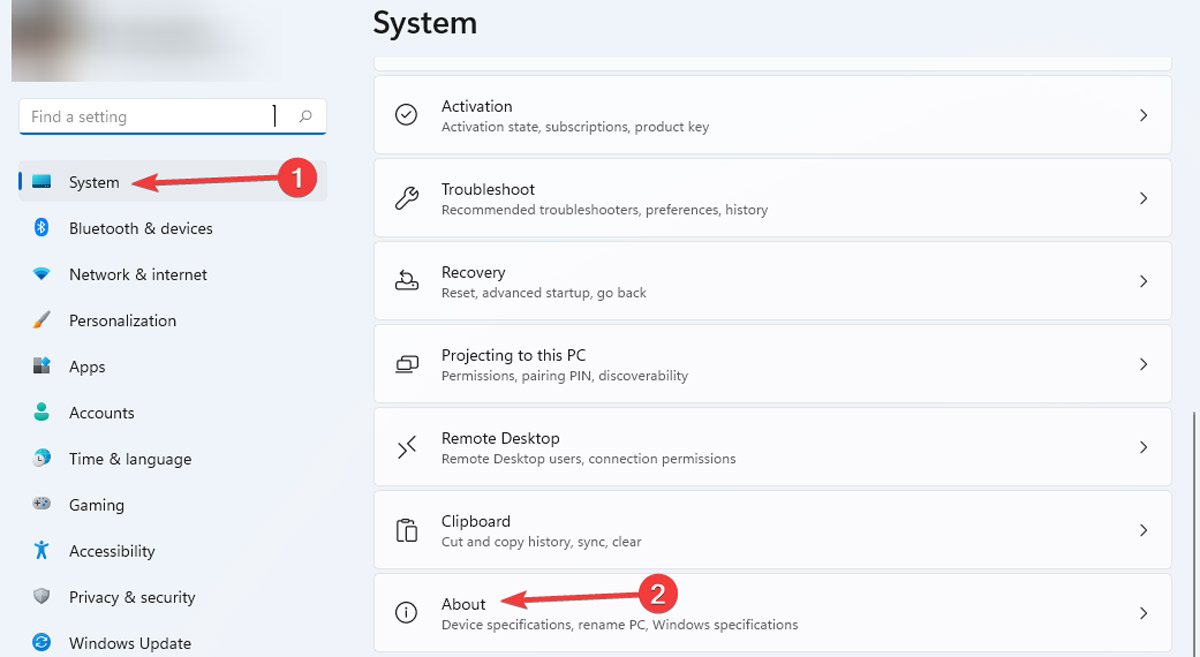Viewport: 1200px width, 657px height.
Task: Click the Bluetooth & devices icon
Action: click(x=40, y=228)
